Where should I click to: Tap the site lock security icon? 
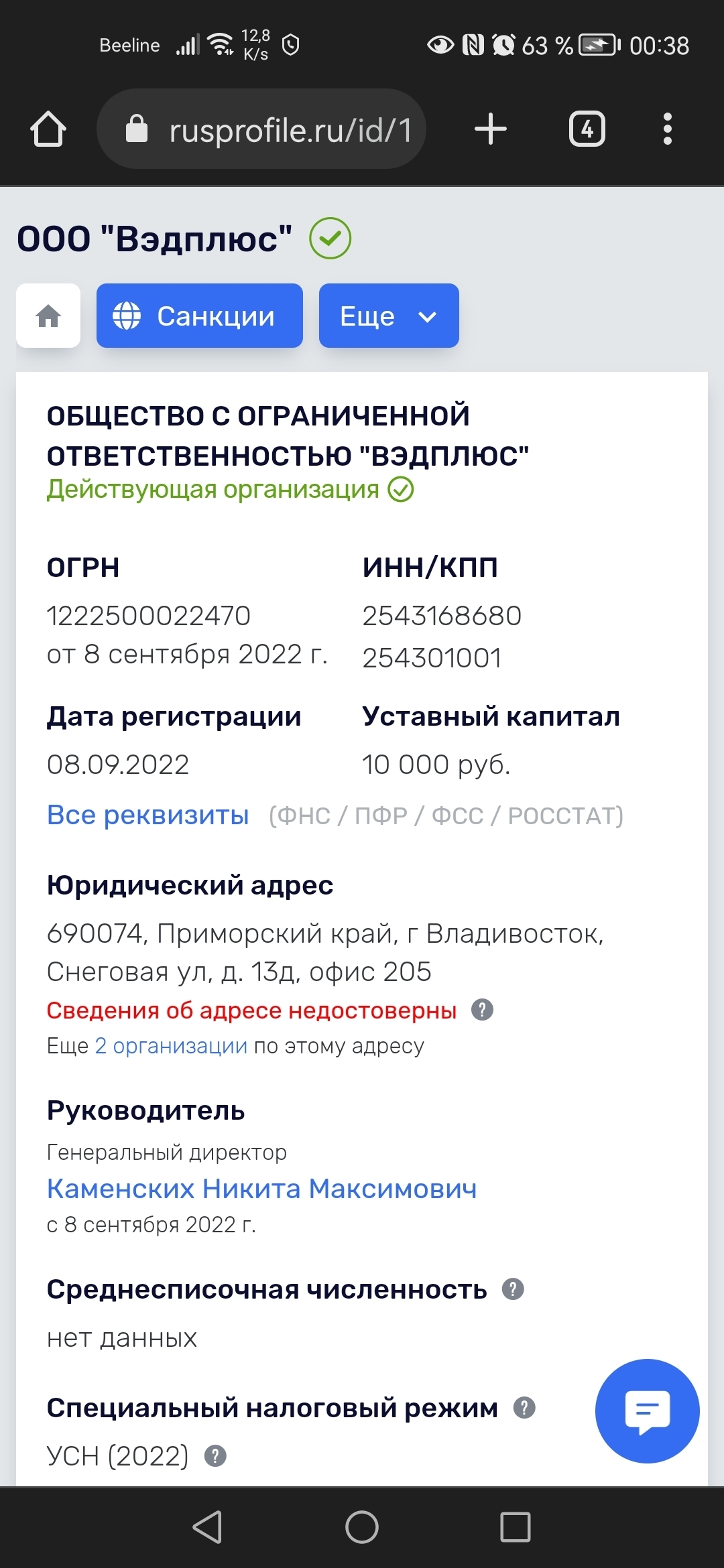137,129
